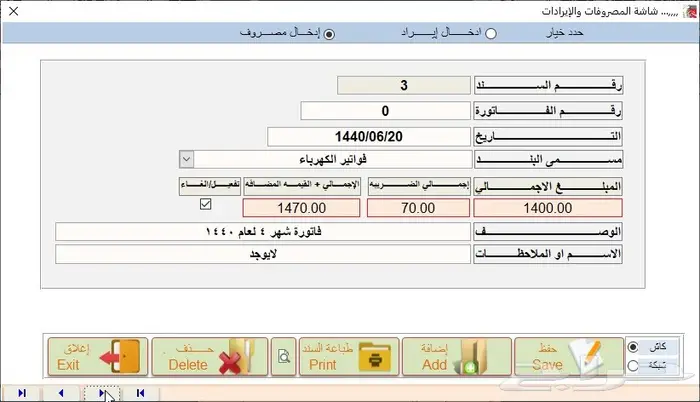Click the voucher number field showing 3
Viewport: 700px width, 402px height.
(x=404, y=85)
